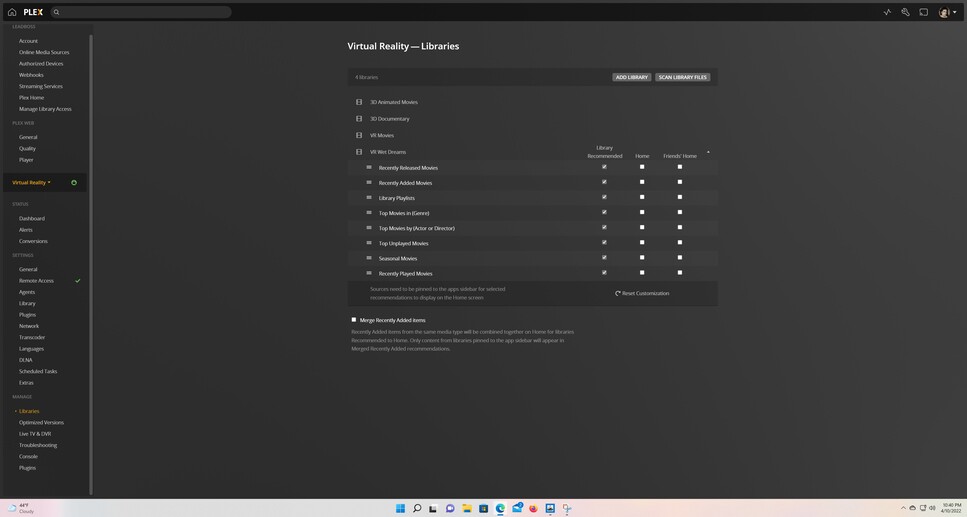
Task: Uncheck Library Recommended for Recently Released Movies
Action: point(604,167)
